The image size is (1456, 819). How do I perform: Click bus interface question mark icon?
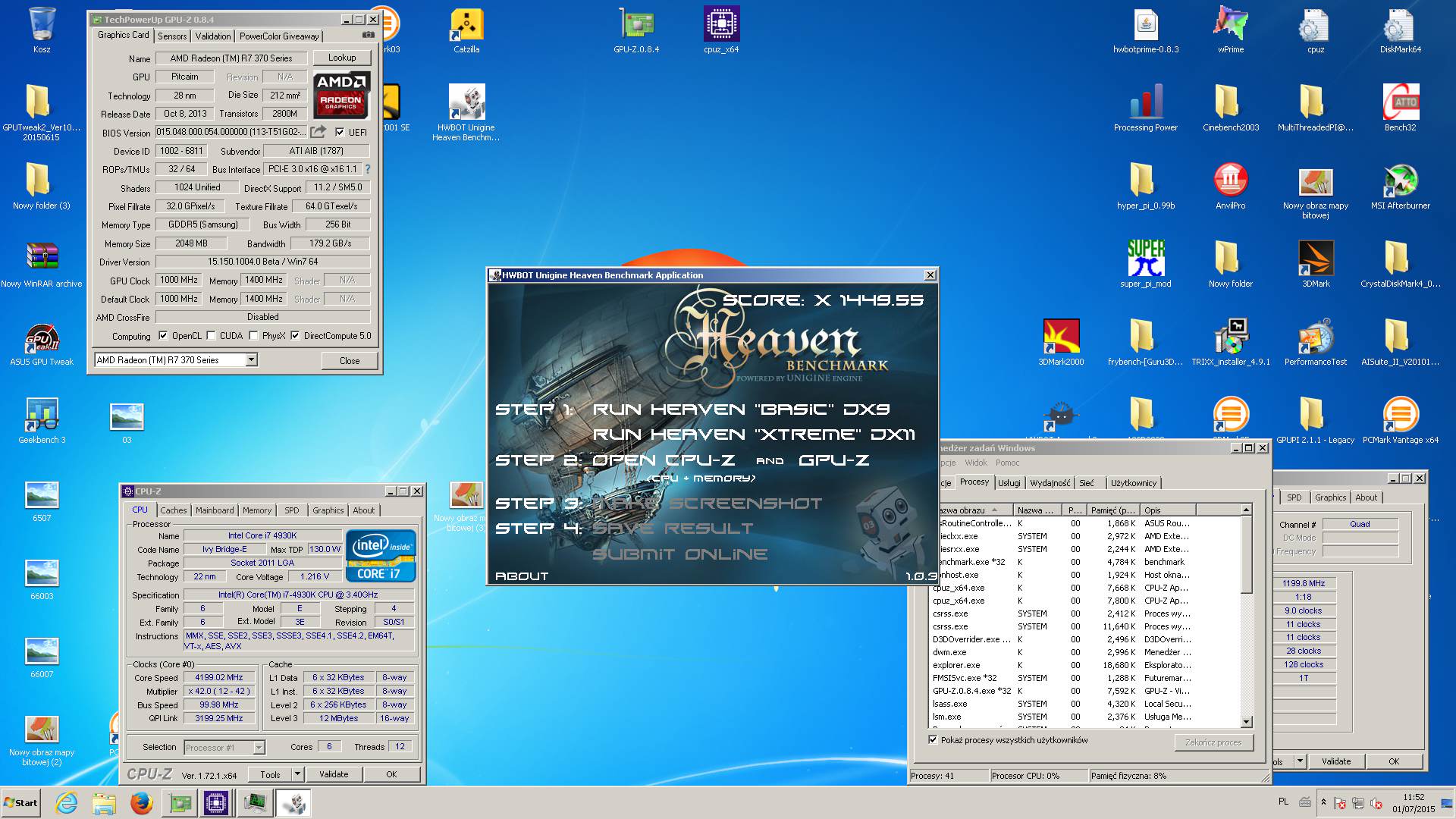click(x=368, y=169)
